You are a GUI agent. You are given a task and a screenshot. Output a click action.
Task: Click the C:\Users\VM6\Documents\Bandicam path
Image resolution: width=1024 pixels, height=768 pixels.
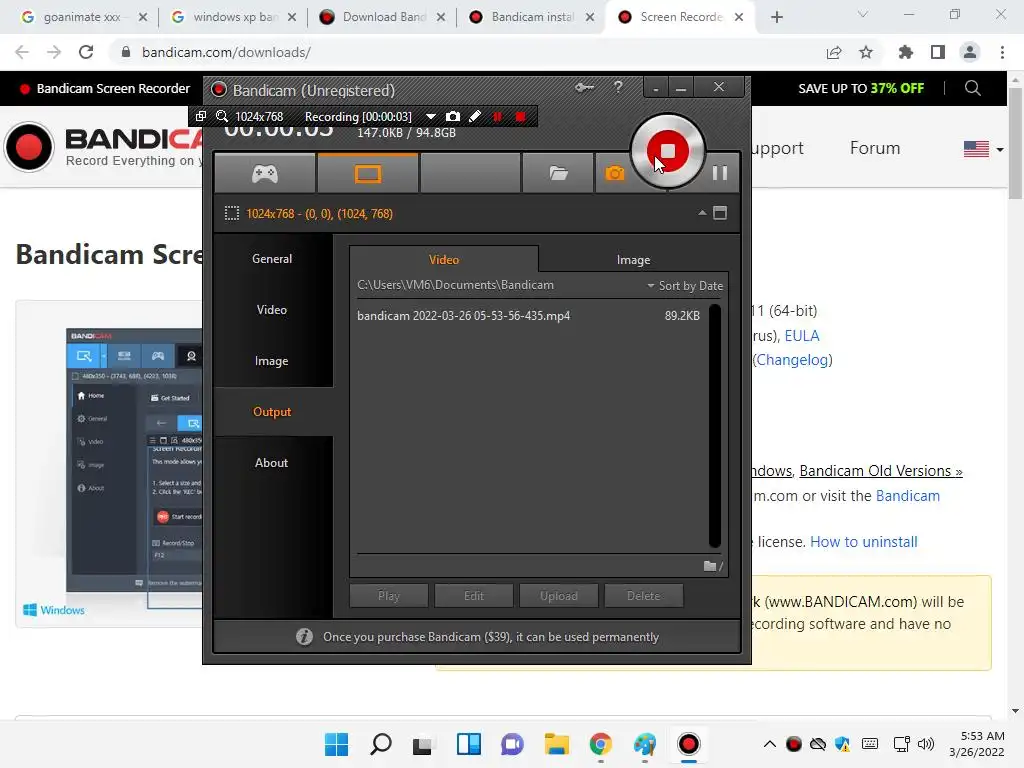(455, 285)
